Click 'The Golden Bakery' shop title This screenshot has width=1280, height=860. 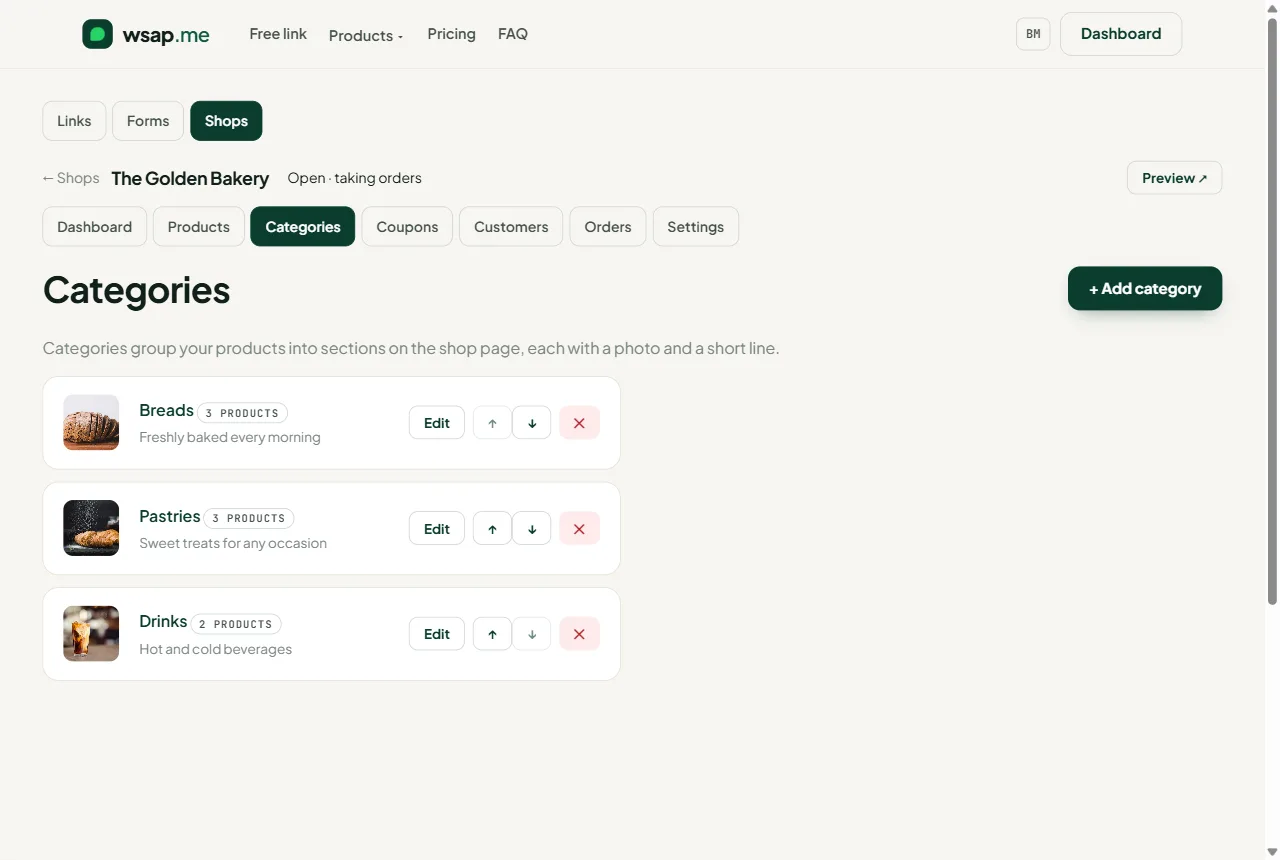click(x=190, y=179)
